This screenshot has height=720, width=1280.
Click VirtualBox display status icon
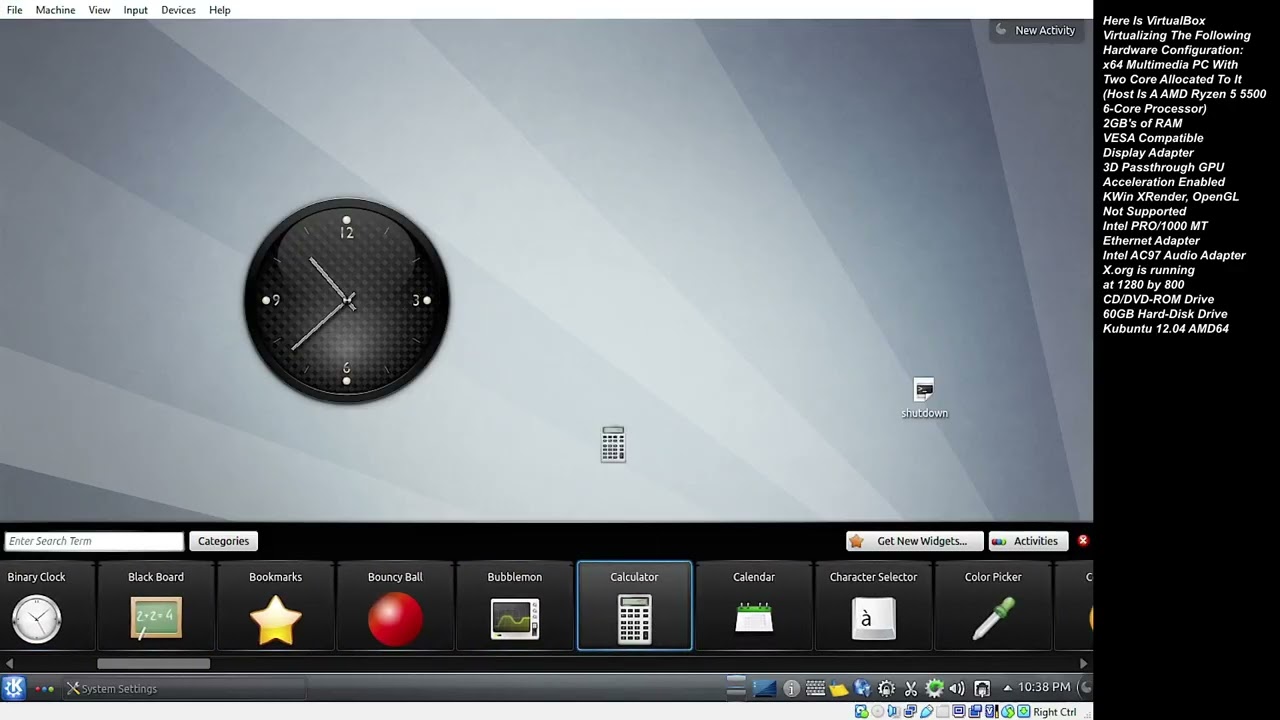pyautogui.click(x=958, y=712)
